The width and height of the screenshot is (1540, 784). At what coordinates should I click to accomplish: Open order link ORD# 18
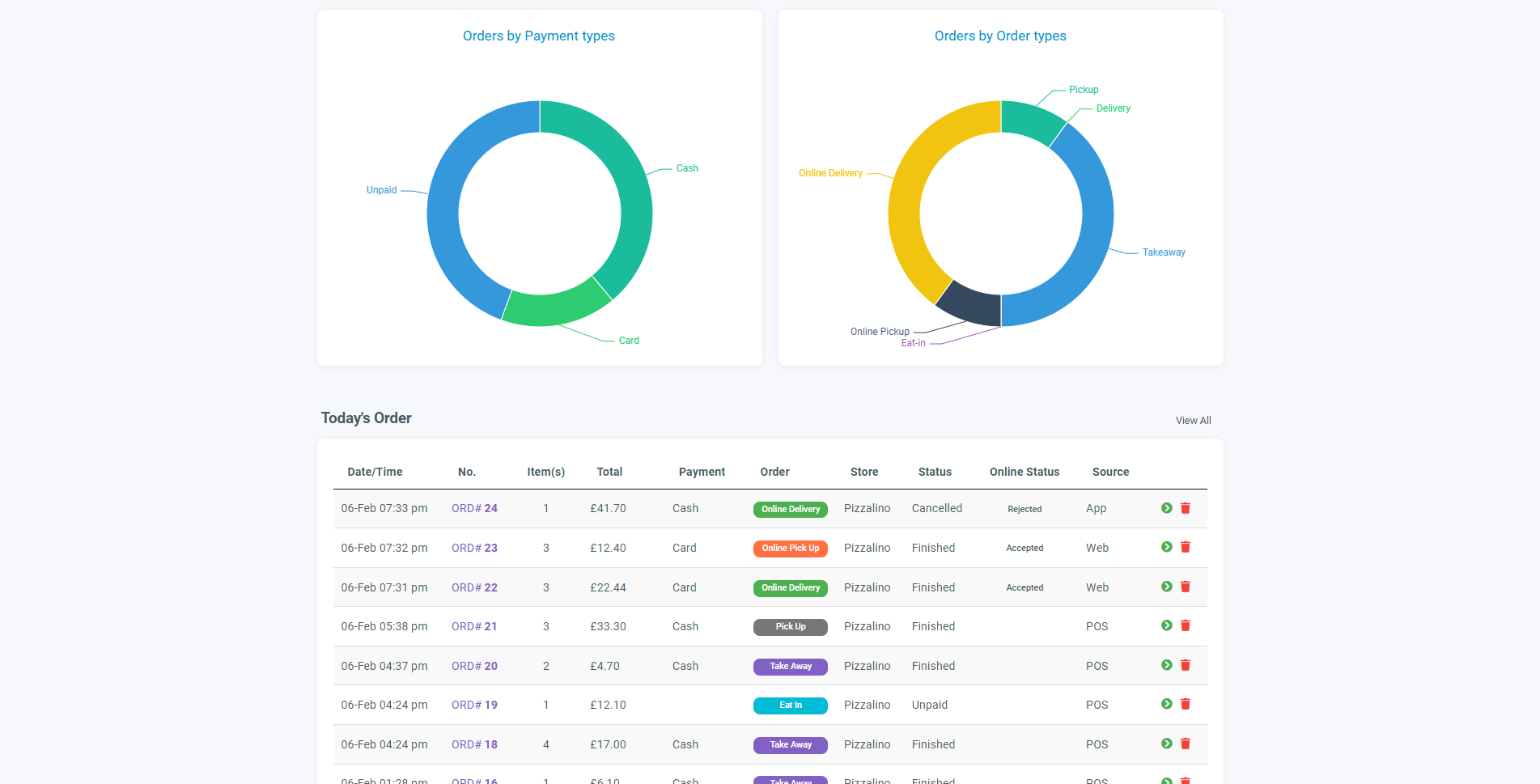[x=474, y=744]
